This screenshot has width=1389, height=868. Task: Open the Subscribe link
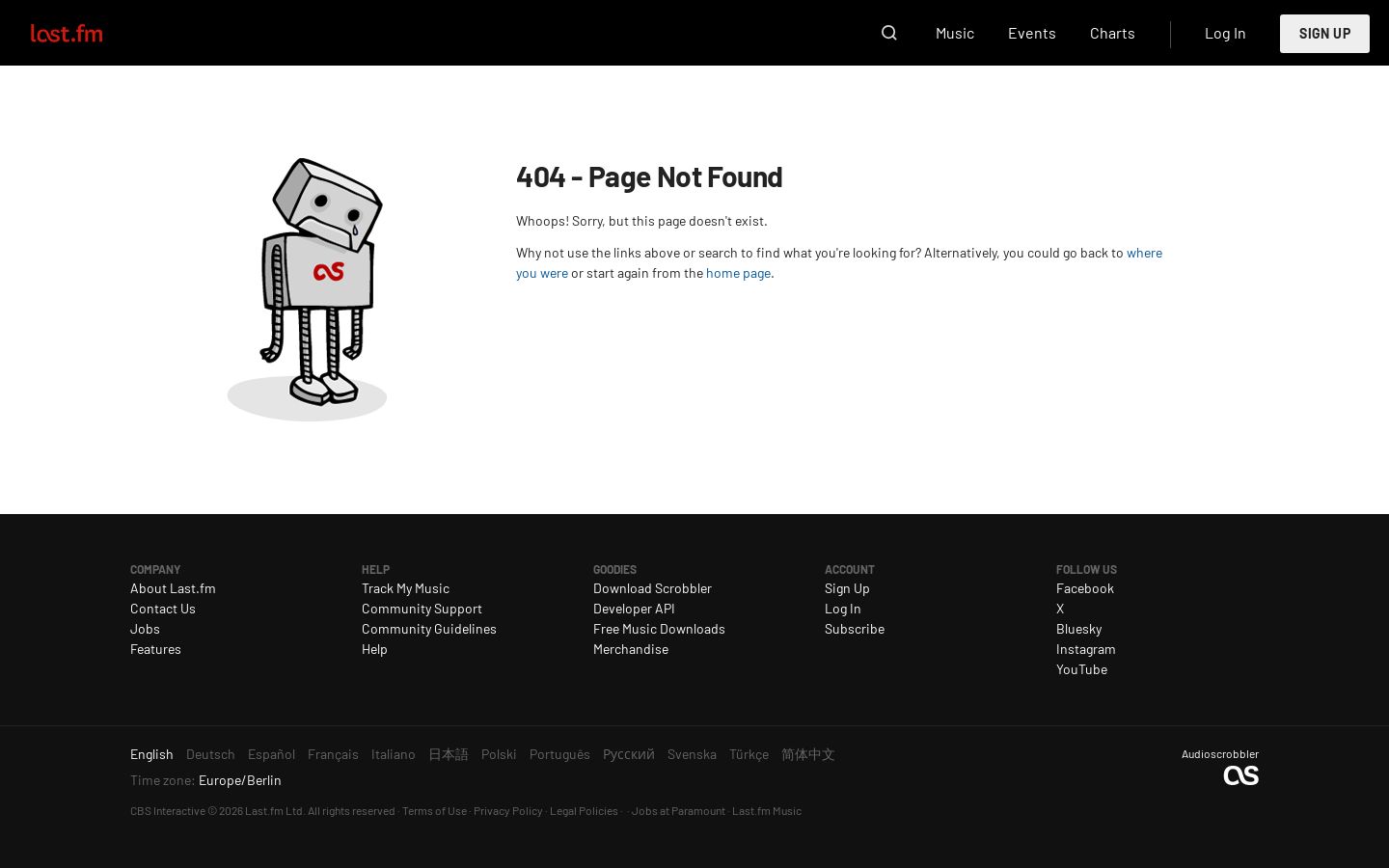click(x=855, y=629)
